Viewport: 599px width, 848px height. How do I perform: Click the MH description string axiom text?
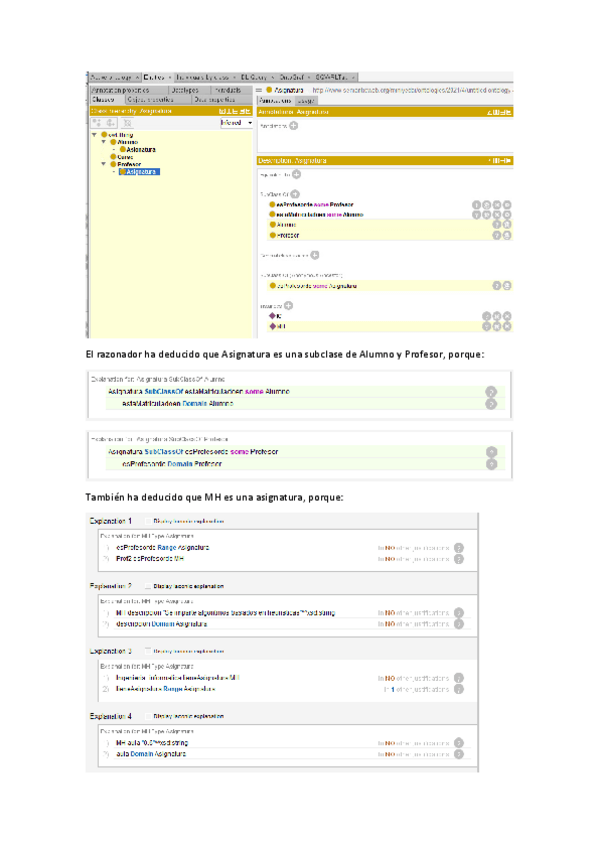[x=225, y=613]
